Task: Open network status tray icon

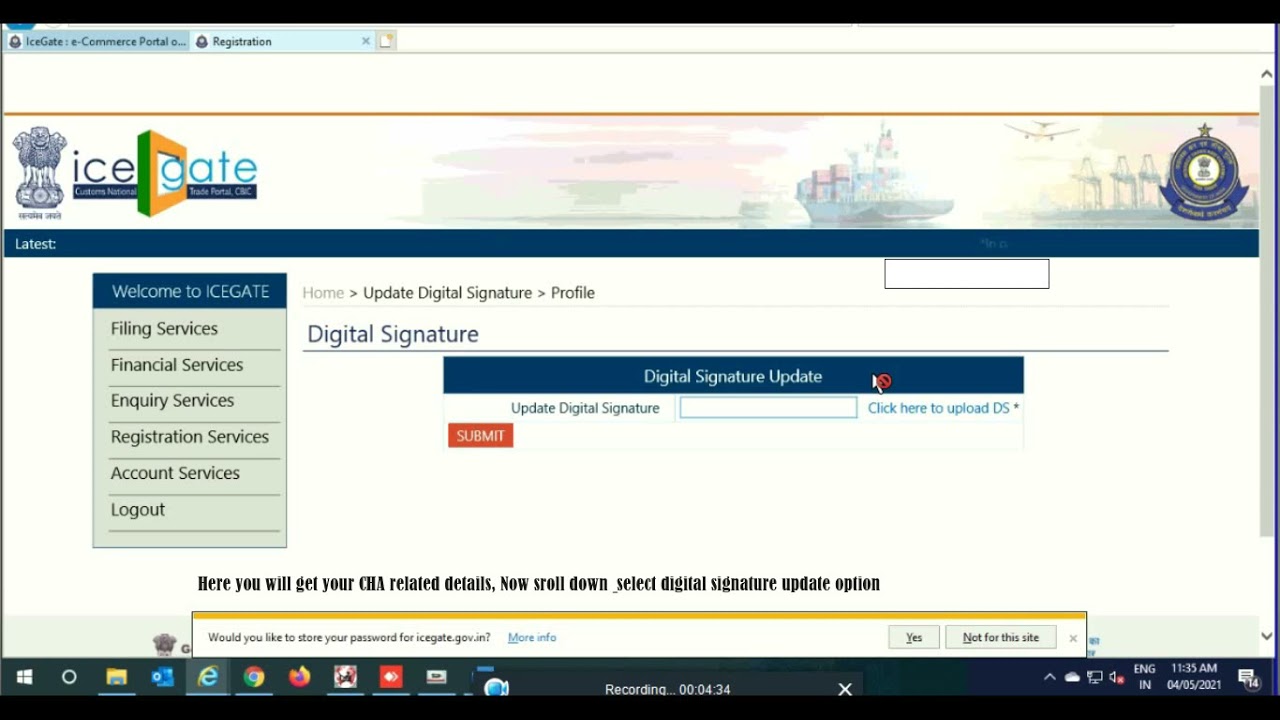Action: coord(1095,677)
